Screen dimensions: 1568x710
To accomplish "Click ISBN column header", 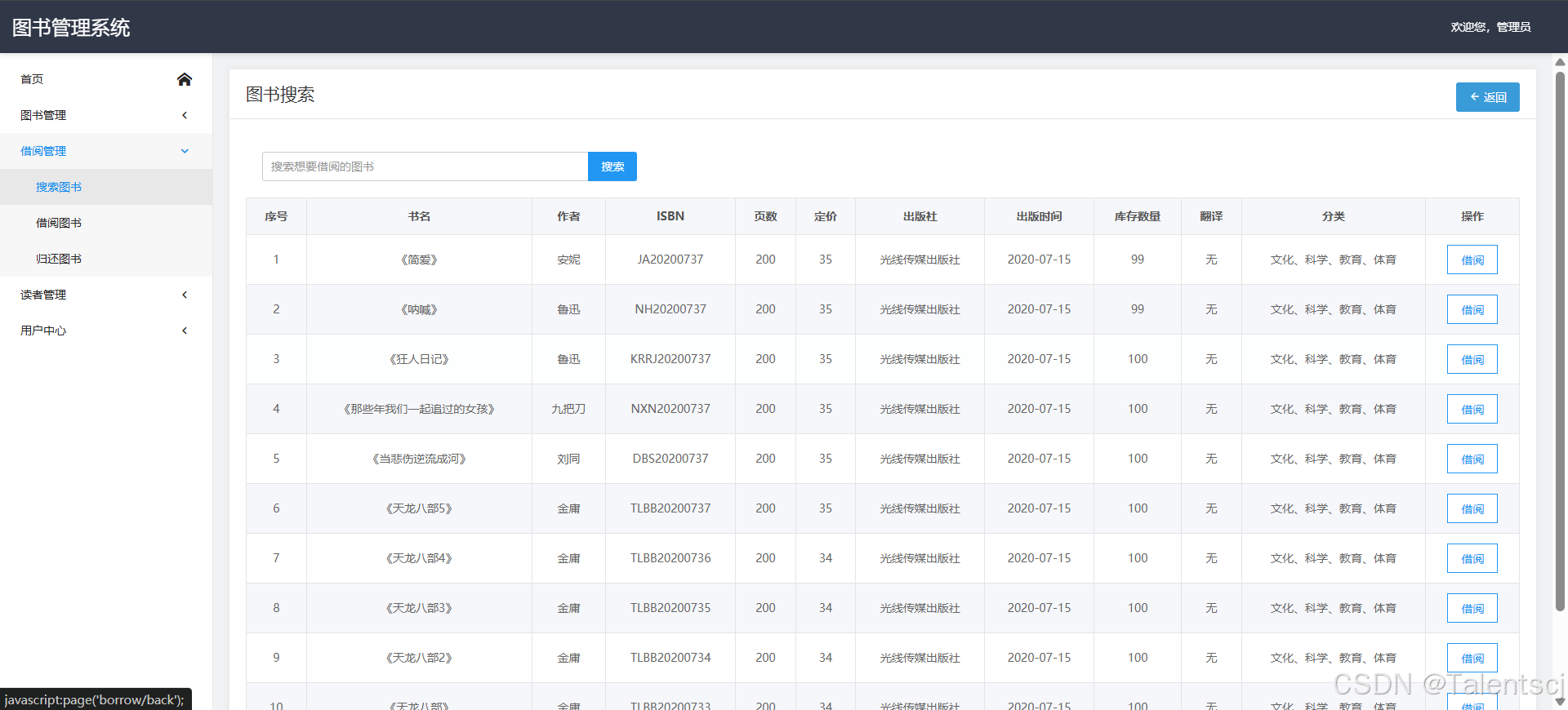I will pyautogui.click(x=670, y=216).
